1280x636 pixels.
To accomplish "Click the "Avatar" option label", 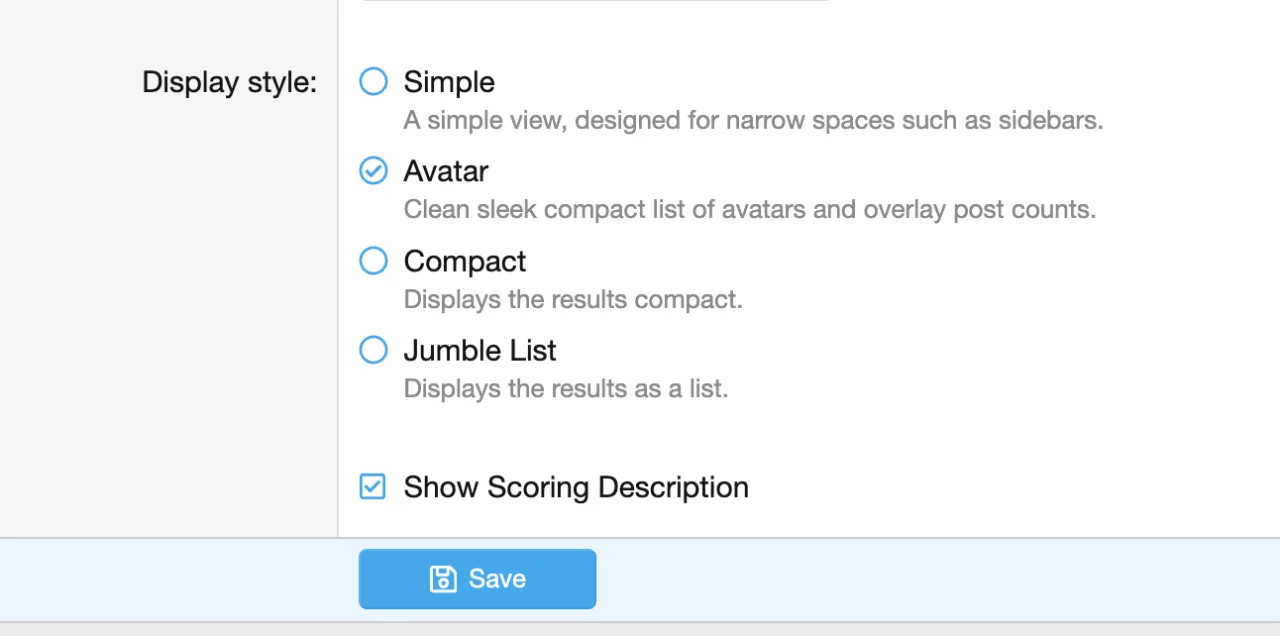I will (x=446, y=171).
